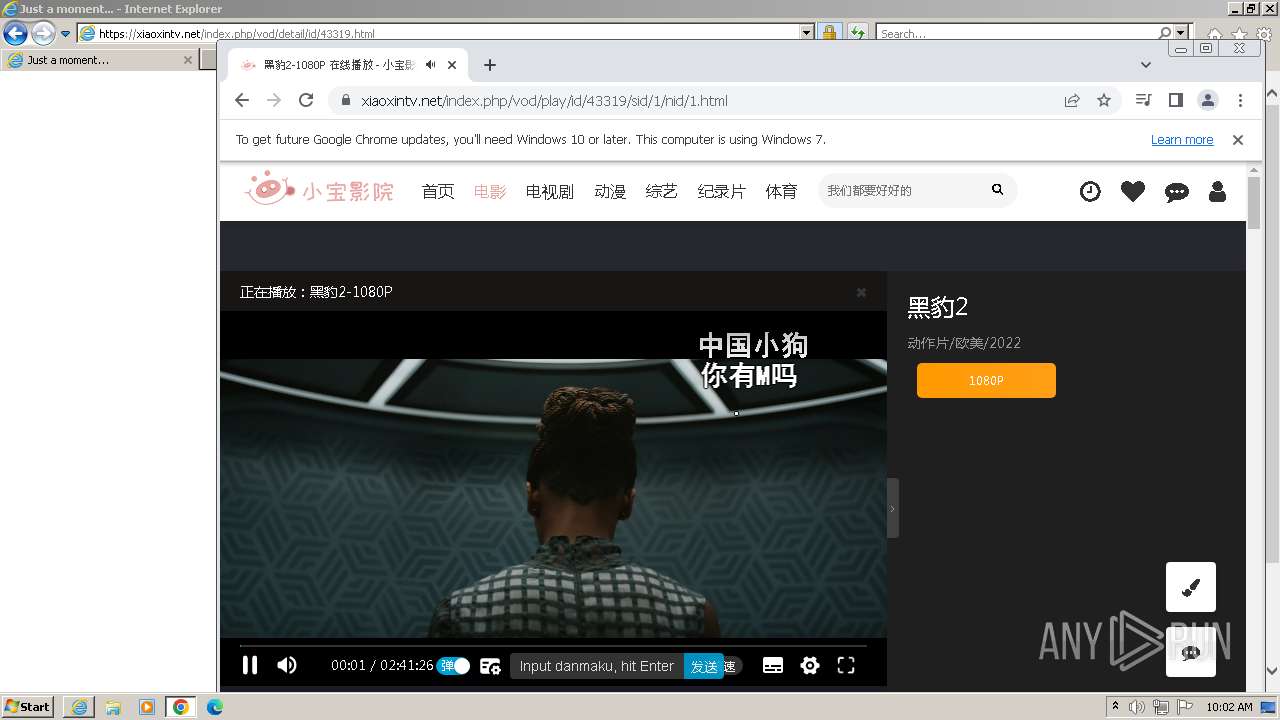Click the taskbar volume tray icon
This screenshot has height=720, width=1280.
1137,707
